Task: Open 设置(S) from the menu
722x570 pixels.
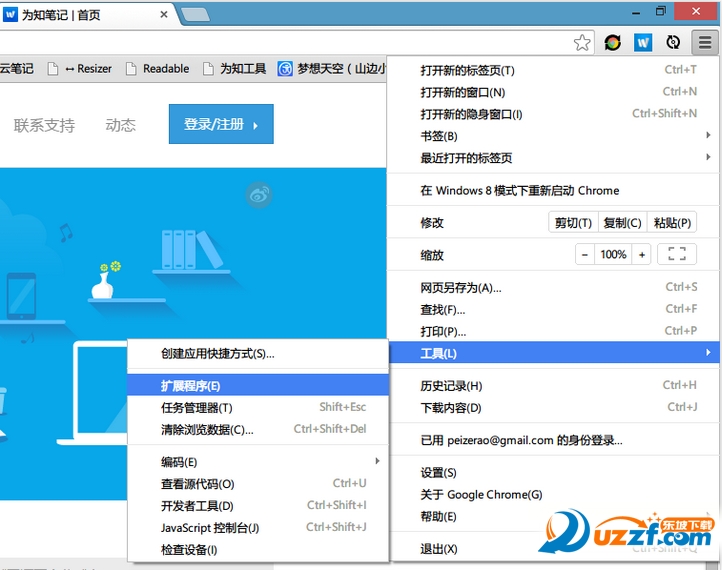Action: tap(553, 473)
